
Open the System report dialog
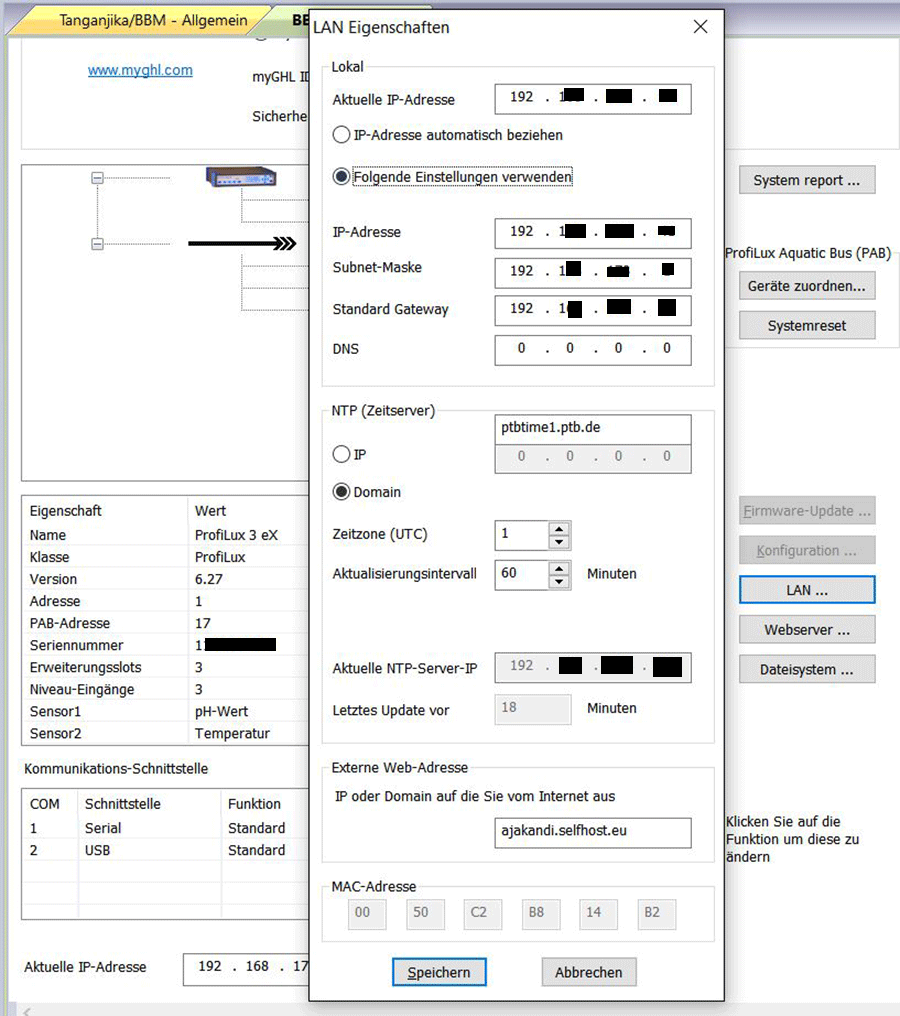[x=807, y=180]
